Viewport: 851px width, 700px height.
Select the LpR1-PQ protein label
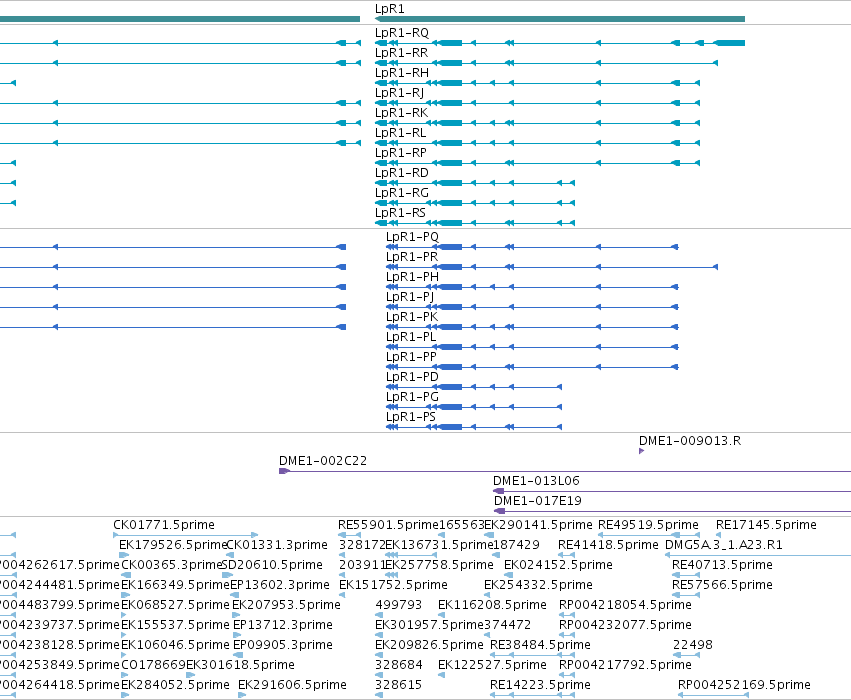coord(412,237)
